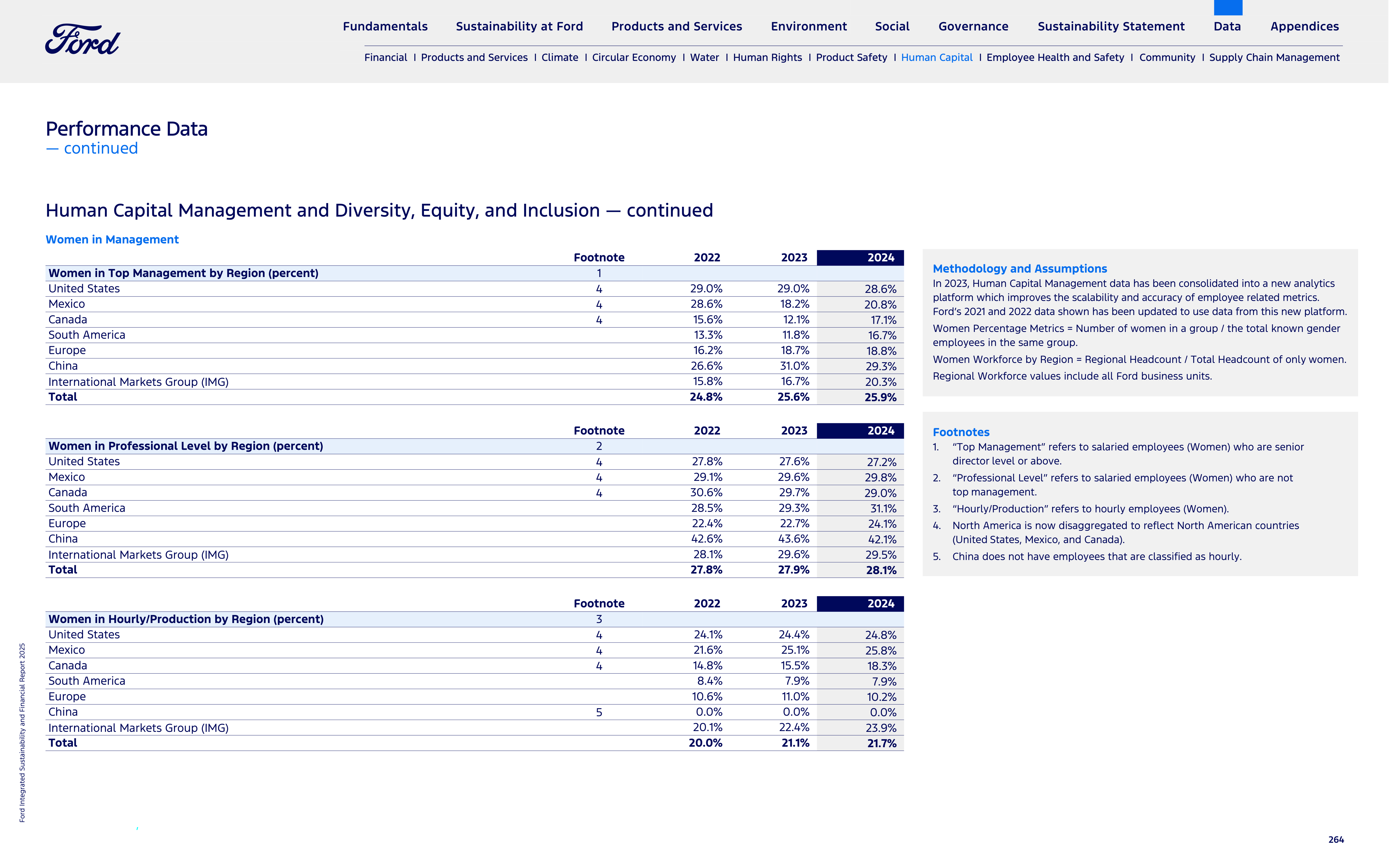
Task: Open the Environment tab
Action: [x=809, y=26]
